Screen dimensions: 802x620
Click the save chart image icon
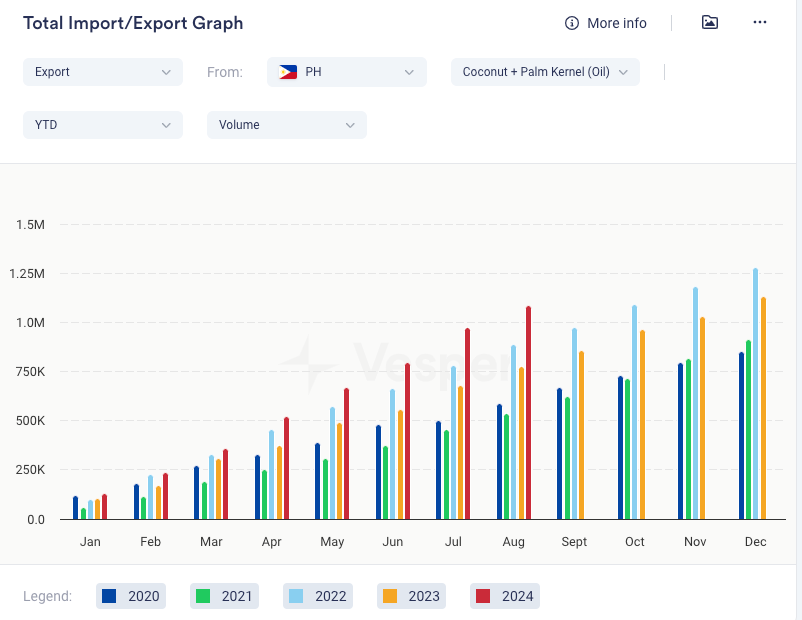[710, 22]
